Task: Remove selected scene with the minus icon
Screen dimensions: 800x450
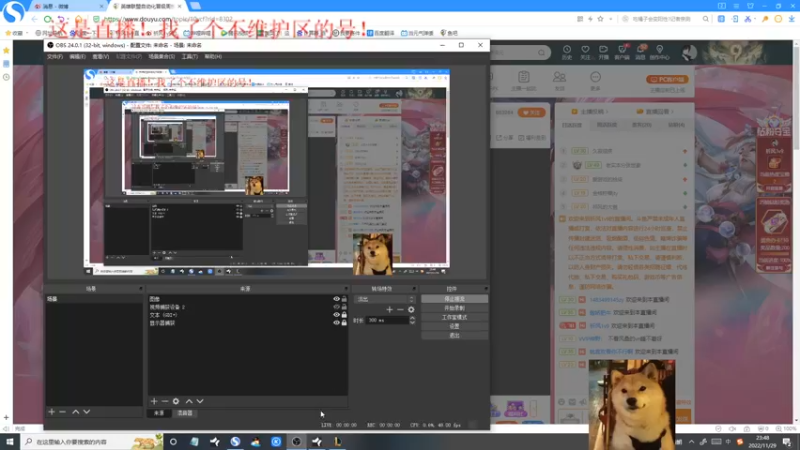Action: pyautogui.click(x=62, y=412)
